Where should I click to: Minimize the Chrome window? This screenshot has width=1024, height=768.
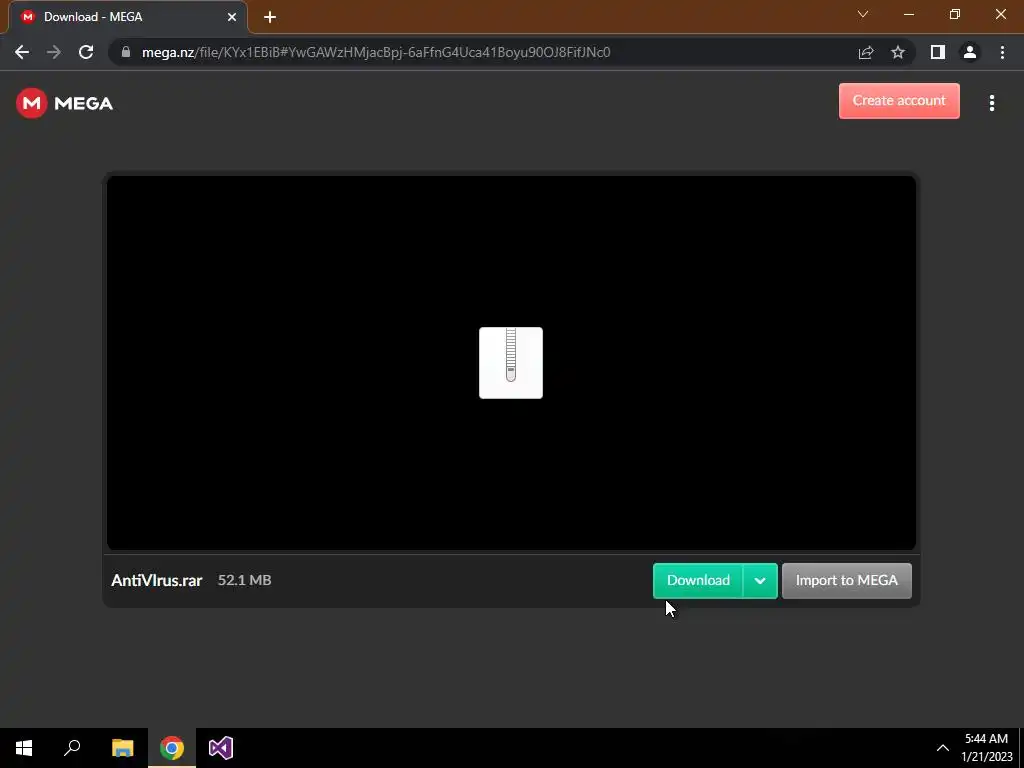(908, 14)
